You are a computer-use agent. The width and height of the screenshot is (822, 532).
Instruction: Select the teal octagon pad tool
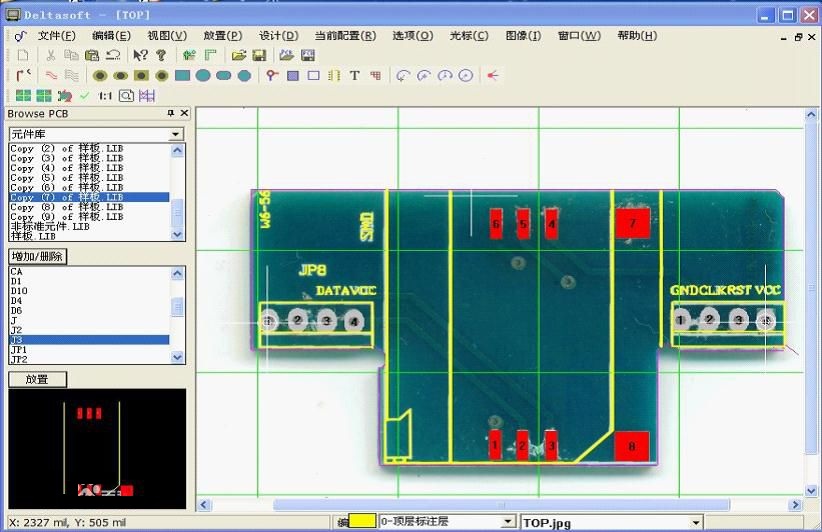click(244, 75)
